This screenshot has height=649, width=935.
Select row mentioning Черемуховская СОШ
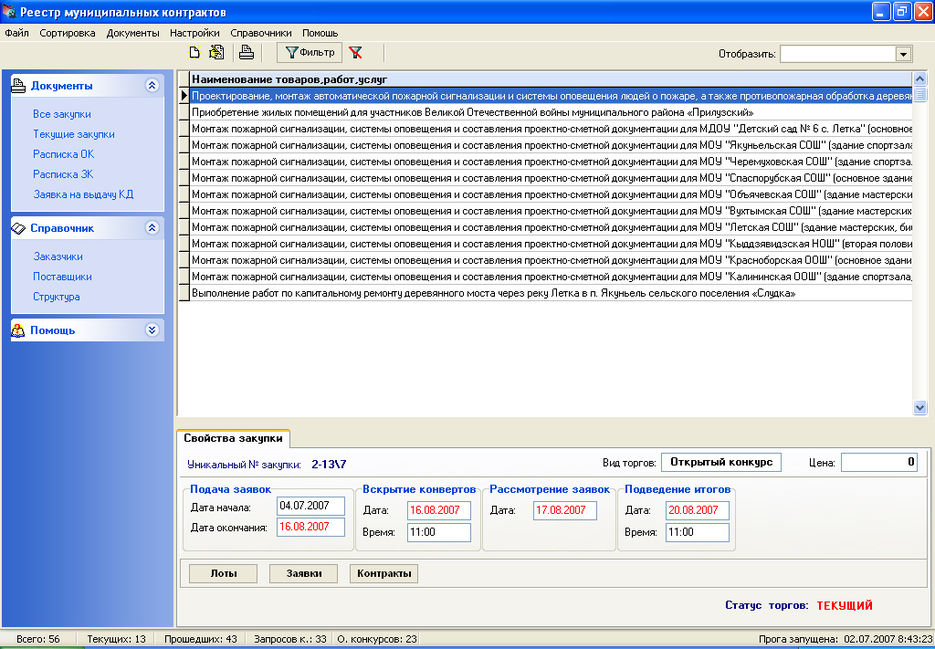551,162
